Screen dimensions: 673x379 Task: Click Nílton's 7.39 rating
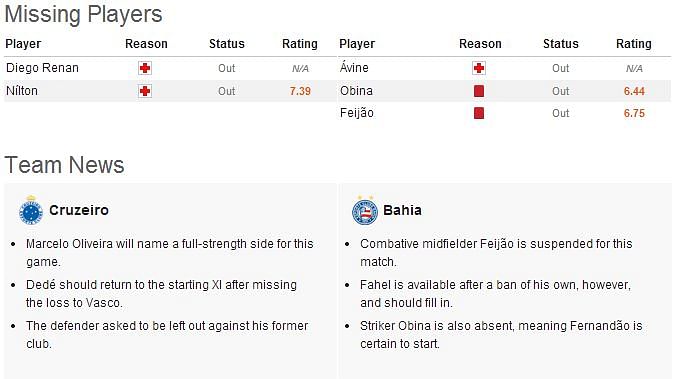[x=300, y=91]
